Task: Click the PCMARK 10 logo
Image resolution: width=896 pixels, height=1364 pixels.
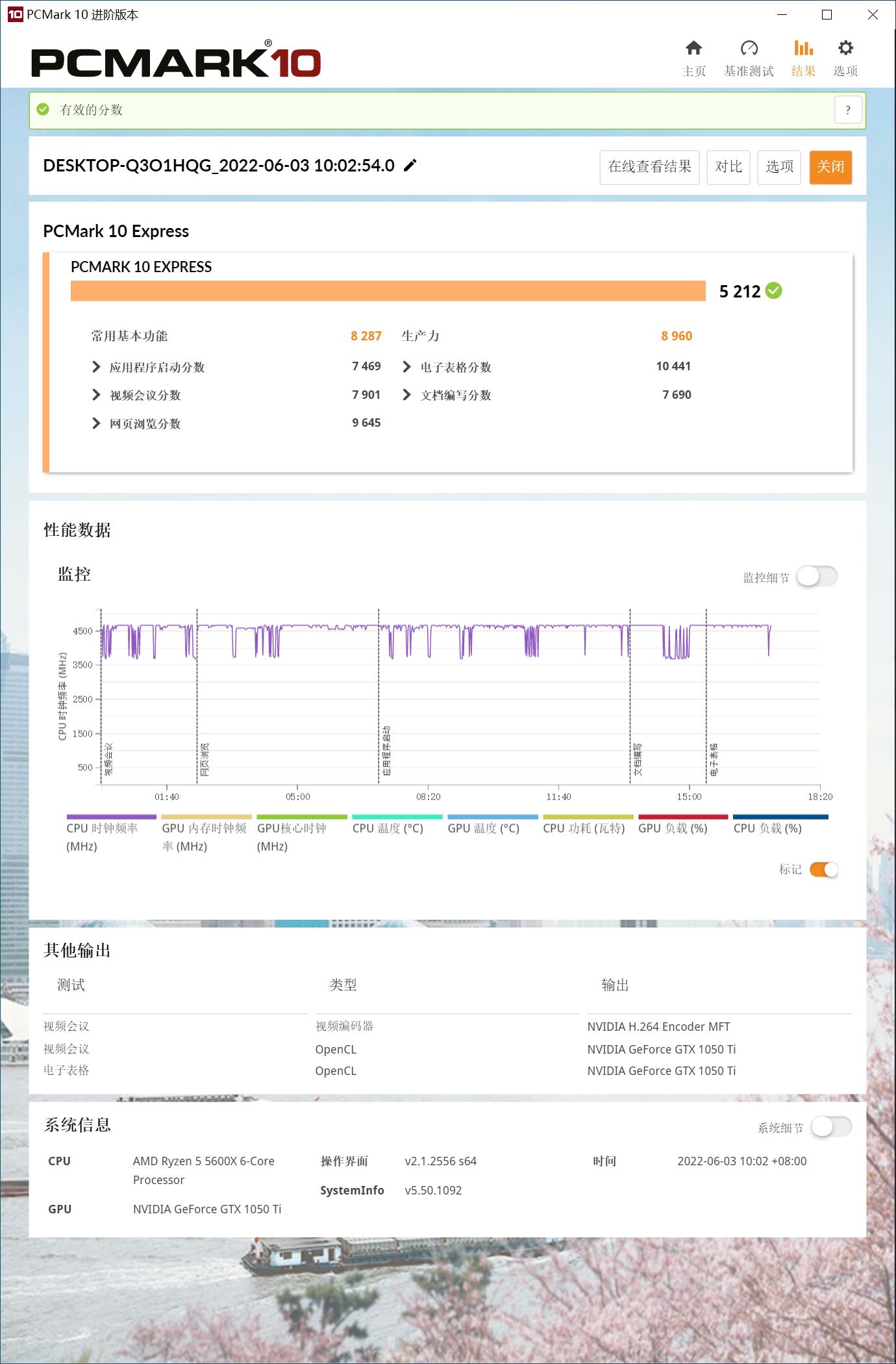Action: click(x=176, y=60)
